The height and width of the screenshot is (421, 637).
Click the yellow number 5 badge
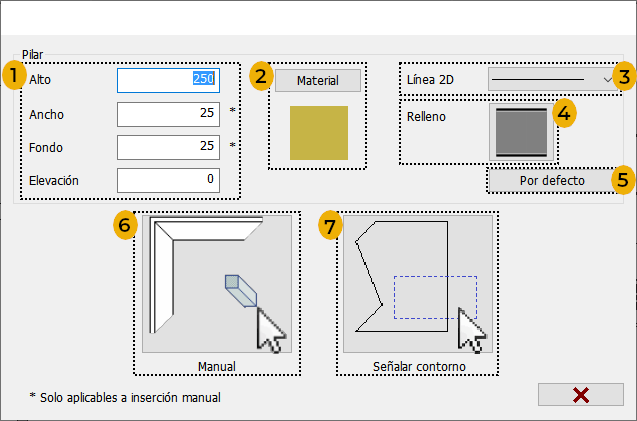point(623,179)
